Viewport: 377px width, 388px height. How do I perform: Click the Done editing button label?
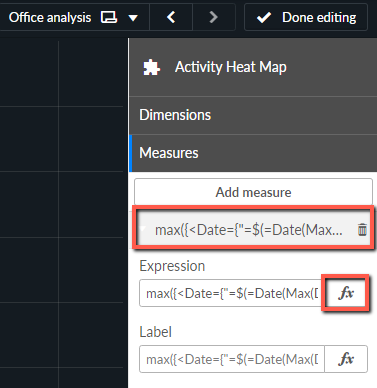click(x=319, y=17)
